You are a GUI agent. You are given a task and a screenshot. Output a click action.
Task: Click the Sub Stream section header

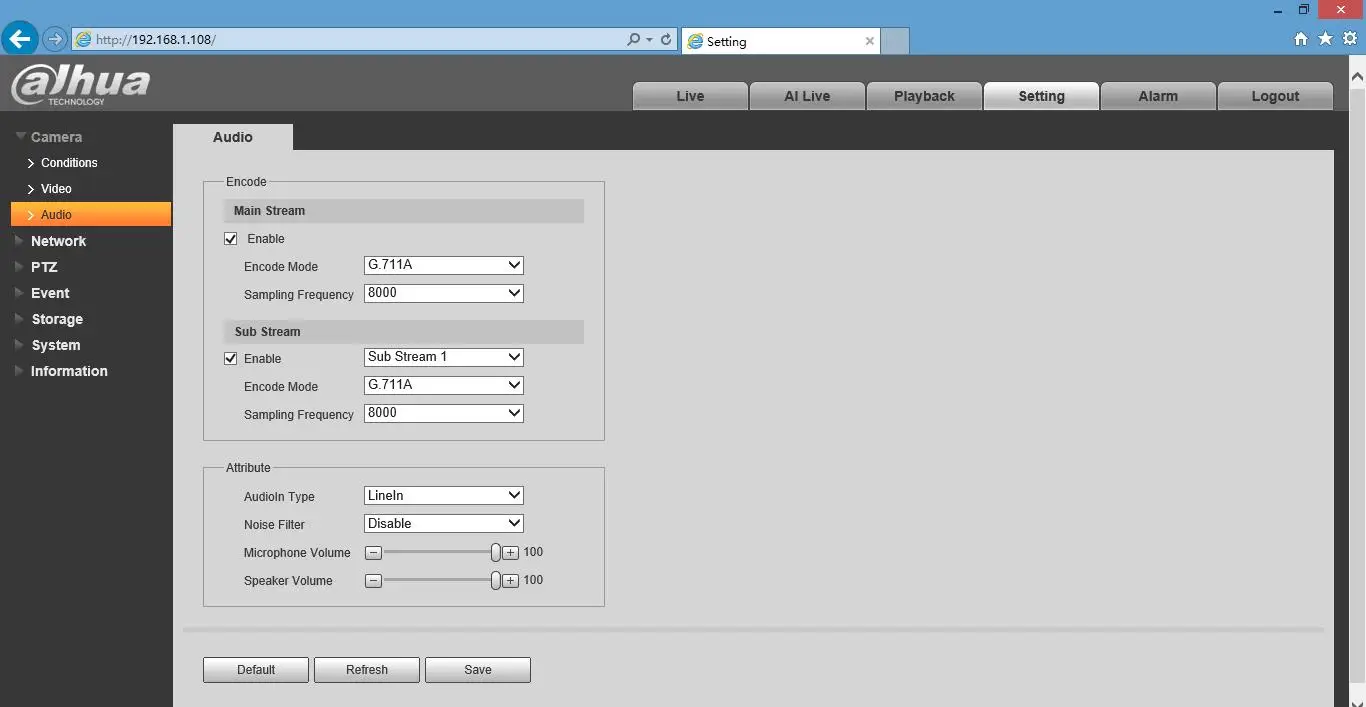point(404,332)
